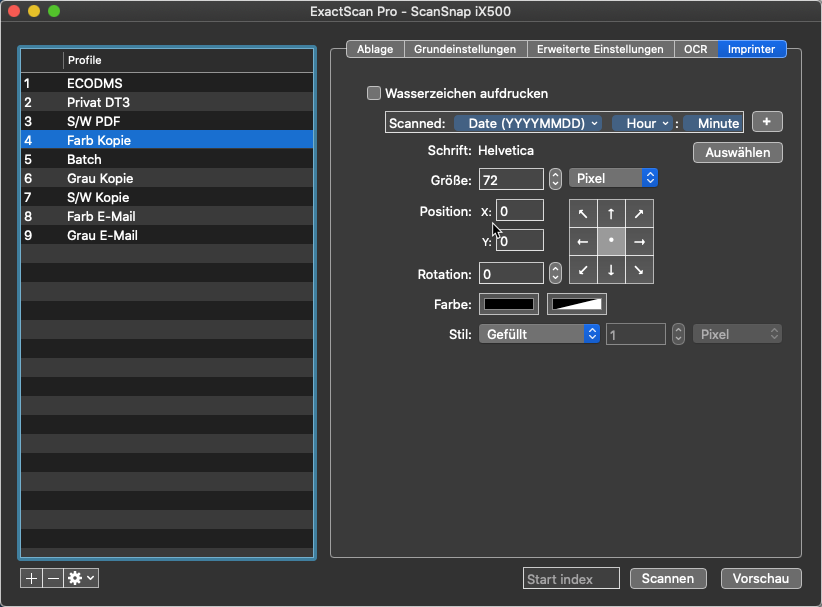The width and height of the screenshot is (822, 607).
Task: Open the black Farbe color swatch
Action: pos(510,304)
